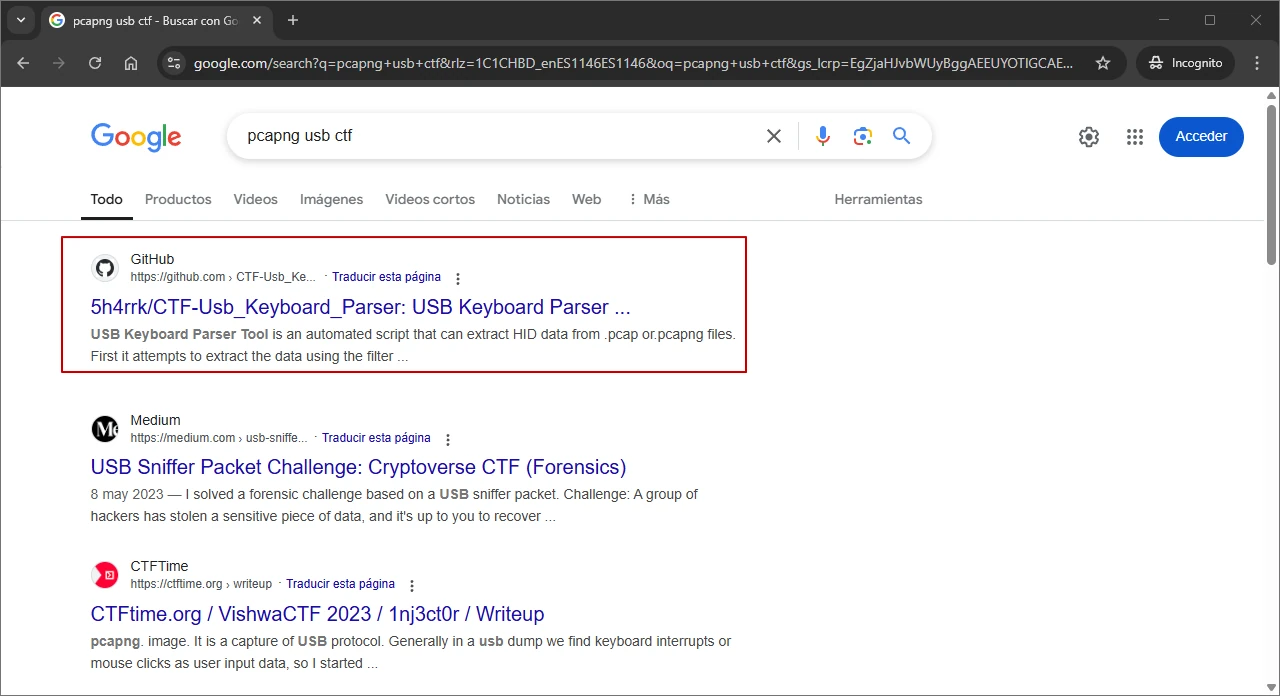
Task: Switch to the Imágenes tab
Action: click(x=332, y=199)
